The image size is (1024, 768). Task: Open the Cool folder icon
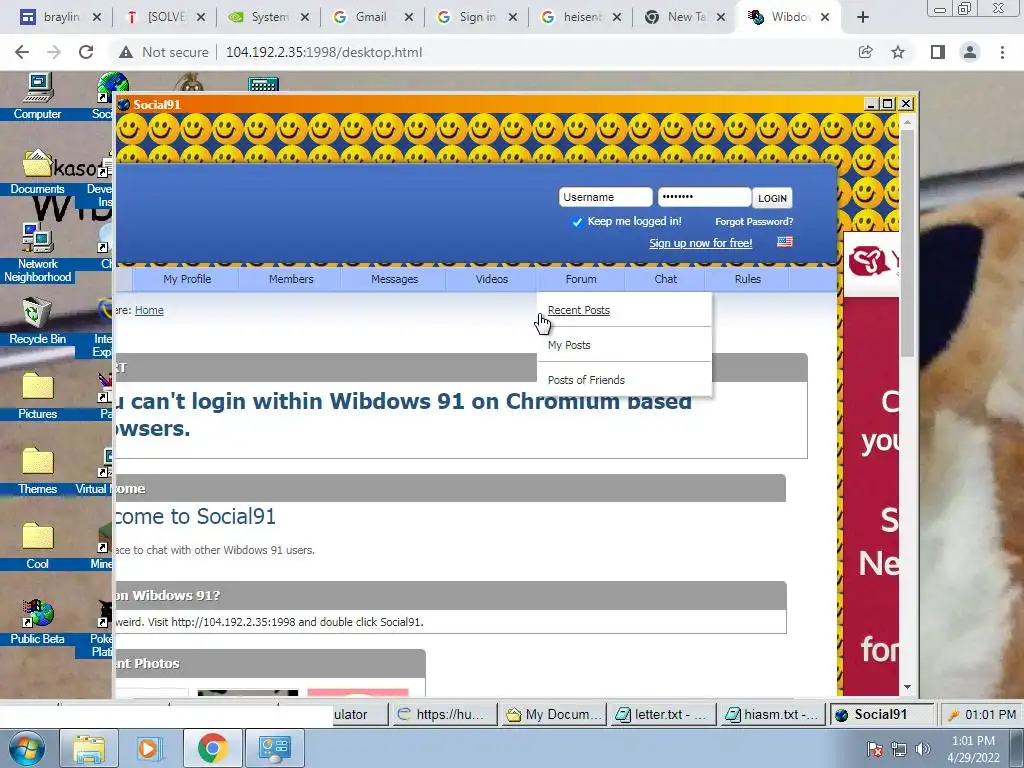tap(37, 546)
